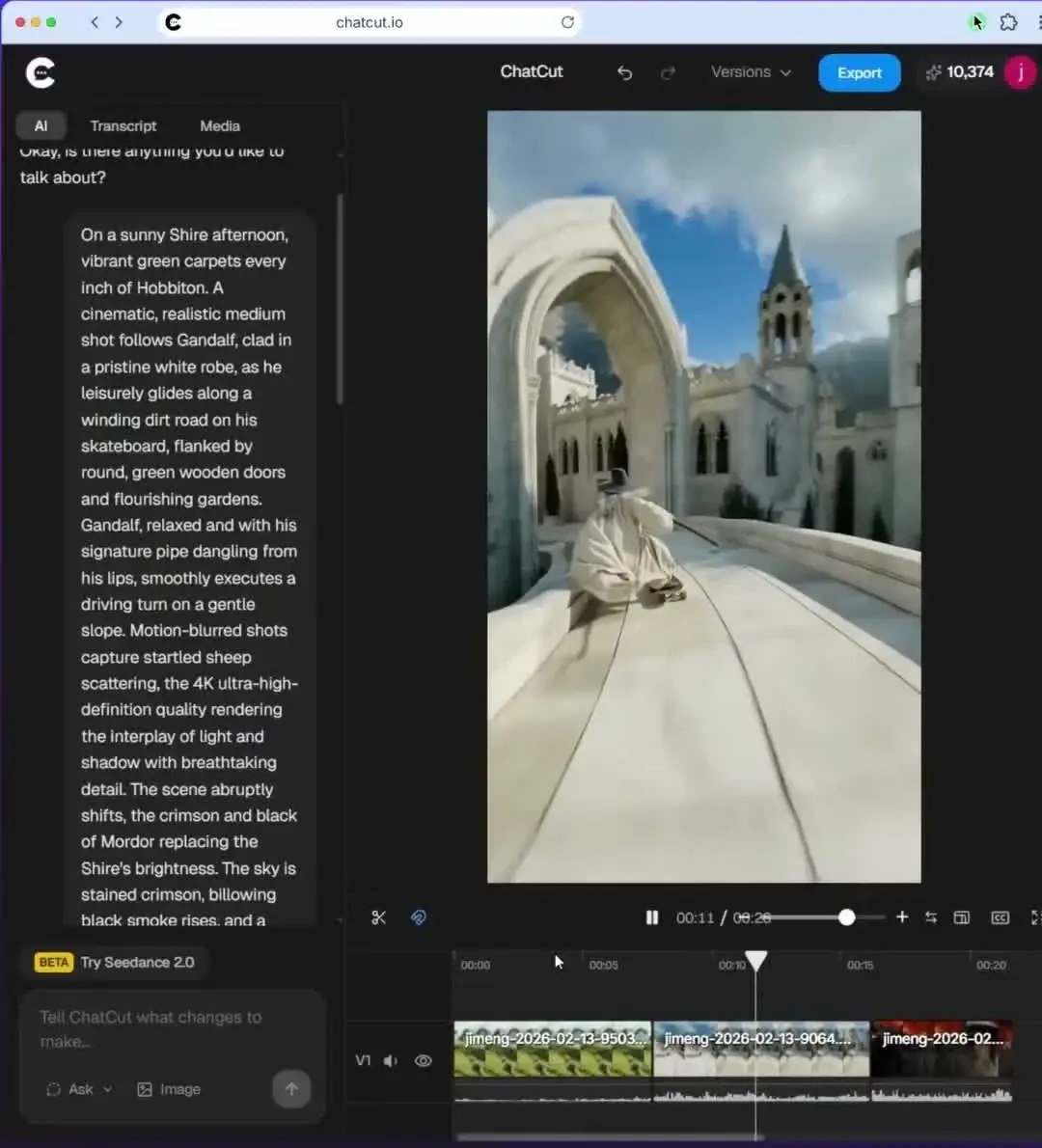Reload the chatcut.io page
The image size is (1042, 1148).
(566, 22)
